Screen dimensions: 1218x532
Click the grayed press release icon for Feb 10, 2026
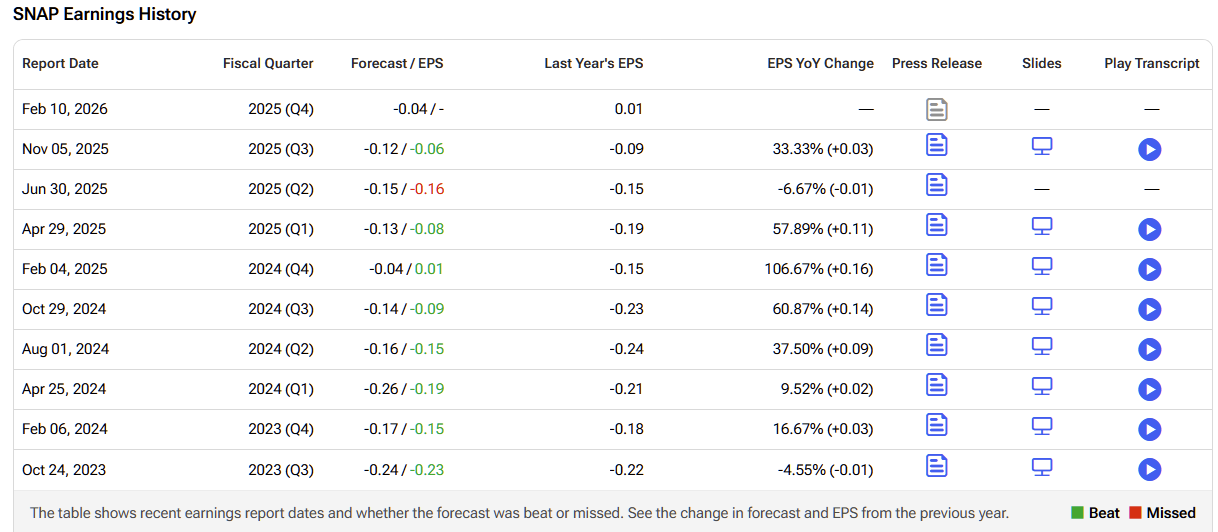click(x=936, y=110)
